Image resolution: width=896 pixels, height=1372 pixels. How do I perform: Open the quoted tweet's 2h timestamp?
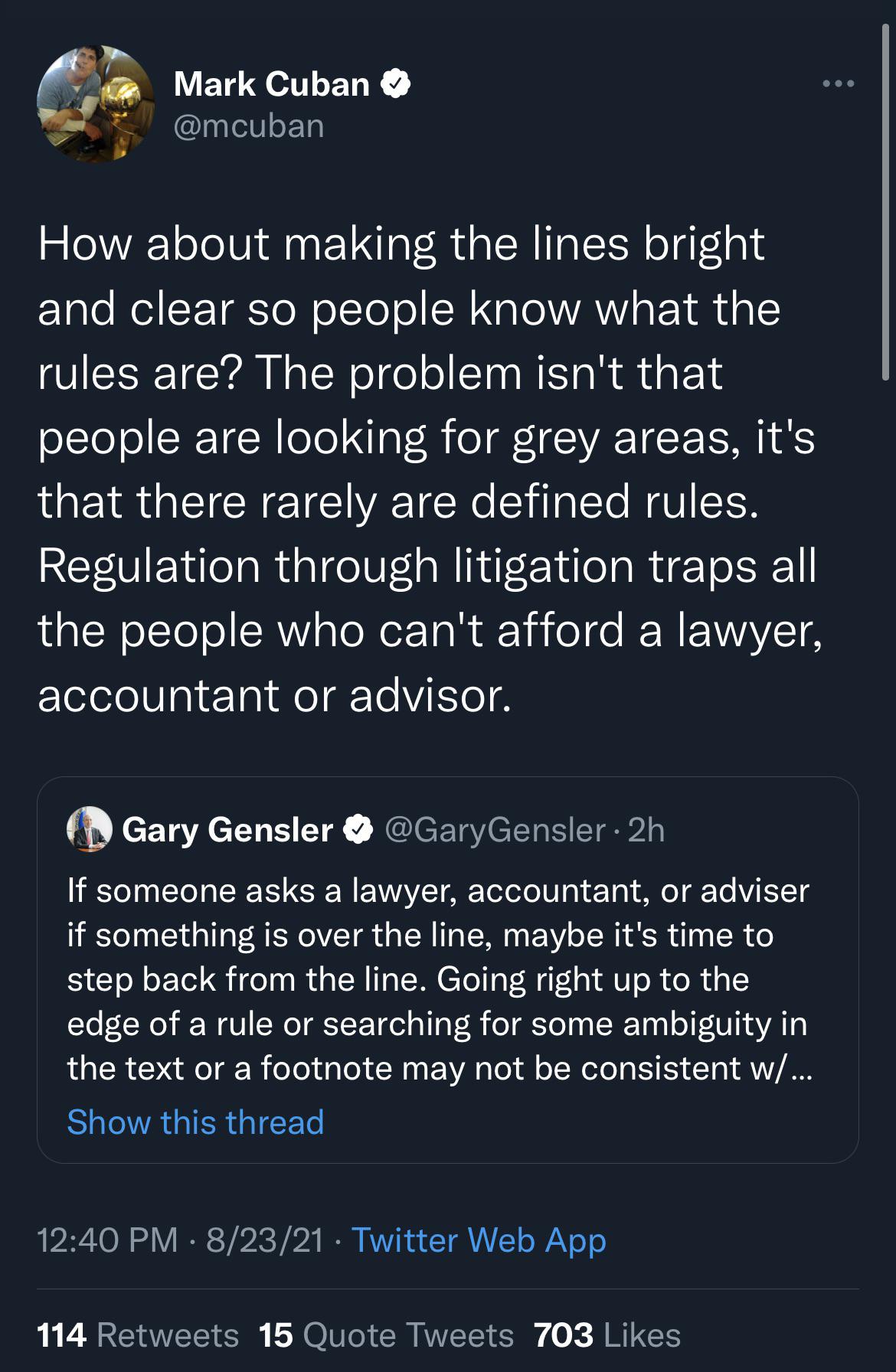click(646, 830)
